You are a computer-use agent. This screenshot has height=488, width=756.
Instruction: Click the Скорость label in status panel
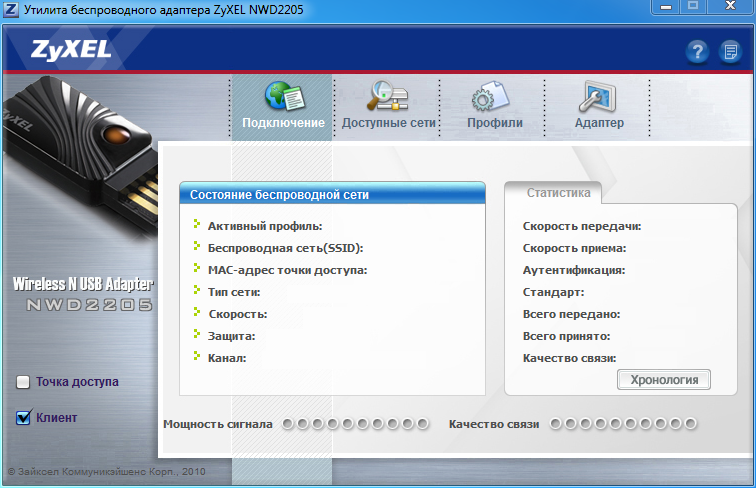click(238, 314)
